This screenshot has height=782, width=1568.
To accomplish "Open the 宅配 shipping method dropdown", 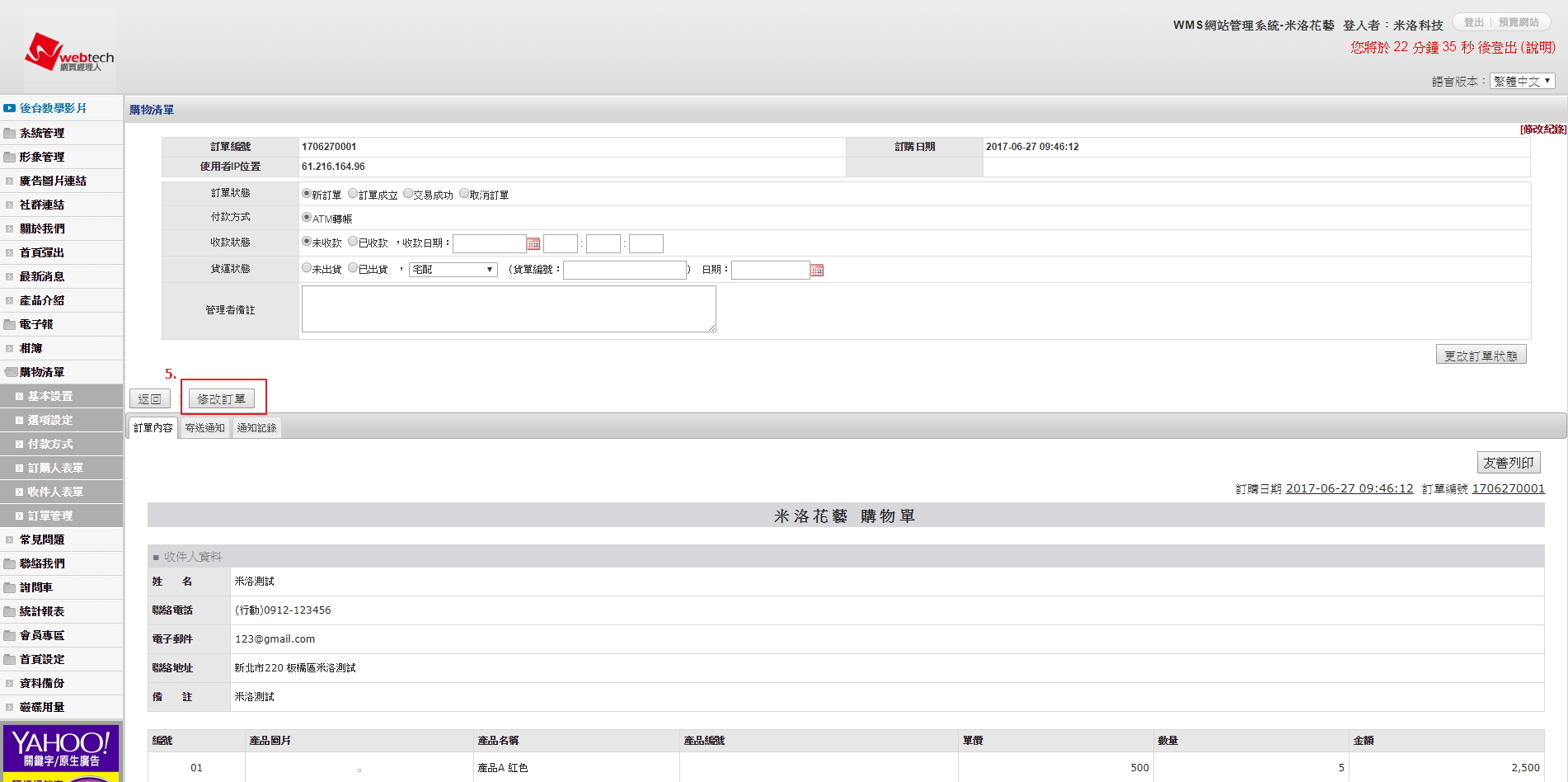I will [x=453, y=270].
